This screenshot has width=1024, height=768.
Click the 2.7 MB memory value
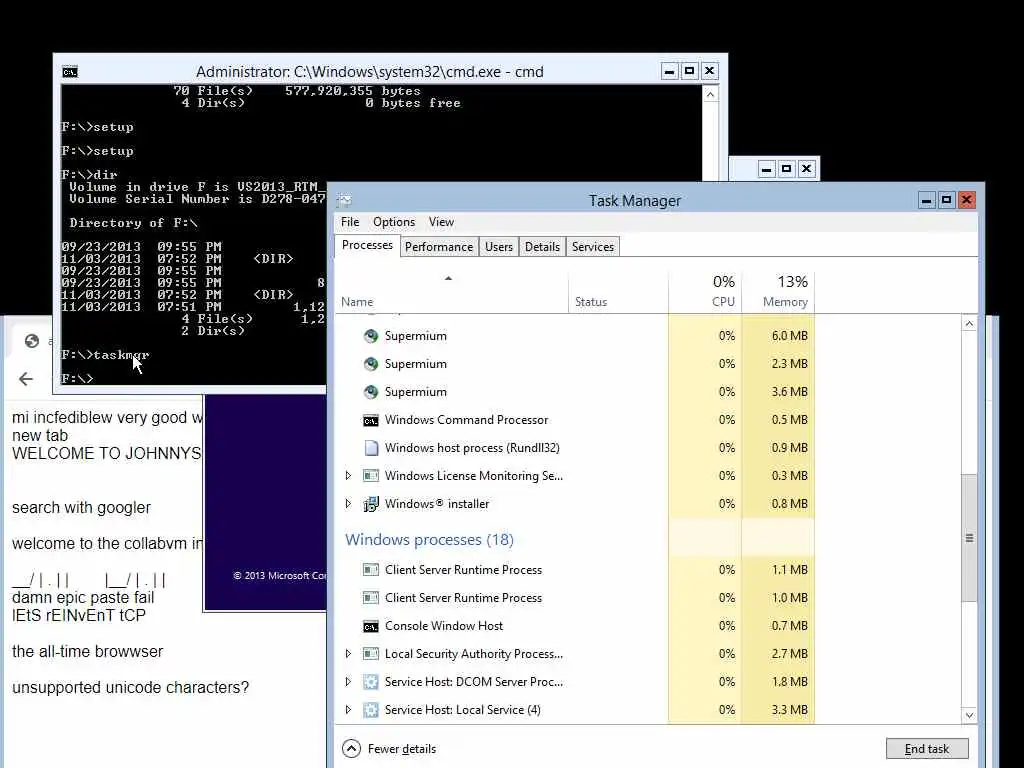(790, 654)
